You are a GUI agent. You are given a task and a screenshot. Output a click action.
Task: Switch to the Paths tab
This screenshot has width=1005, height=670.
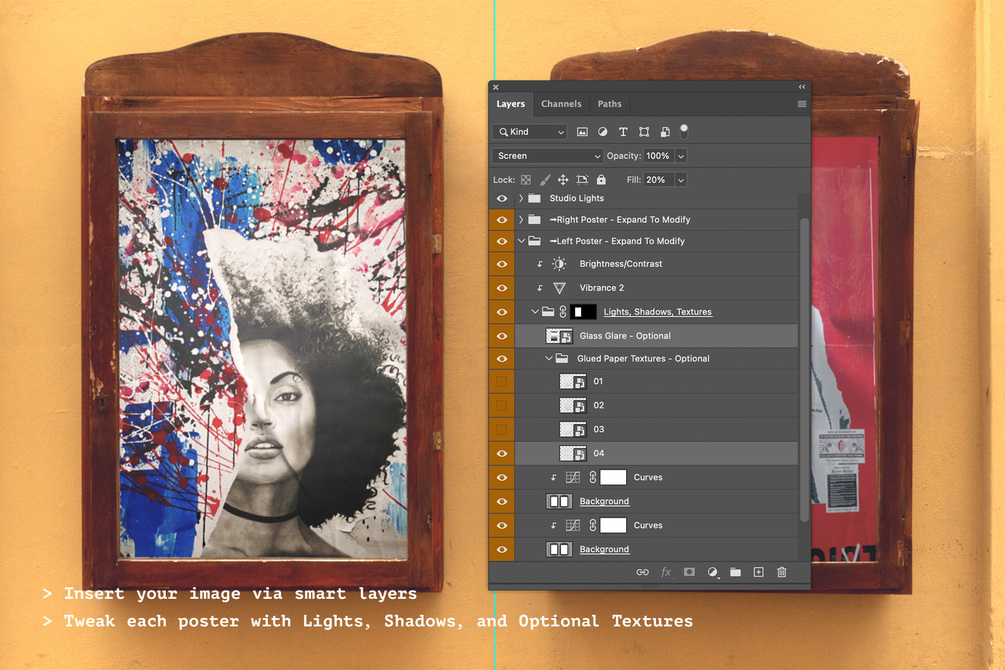click(610, 104)
